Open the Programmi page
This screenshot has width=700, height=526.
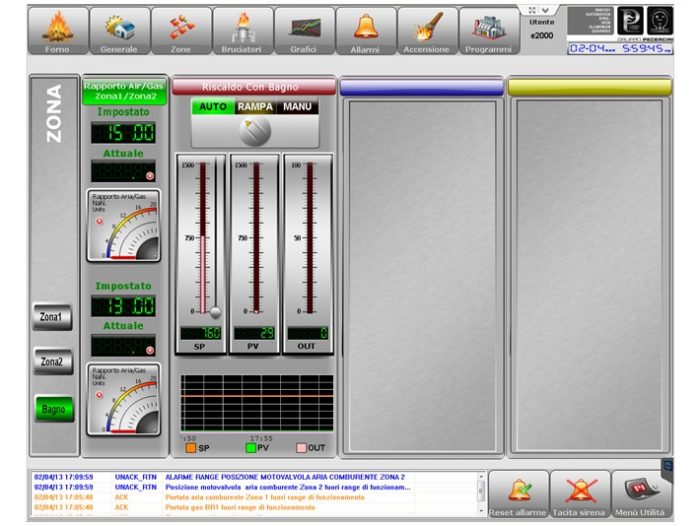pos(488,30)
